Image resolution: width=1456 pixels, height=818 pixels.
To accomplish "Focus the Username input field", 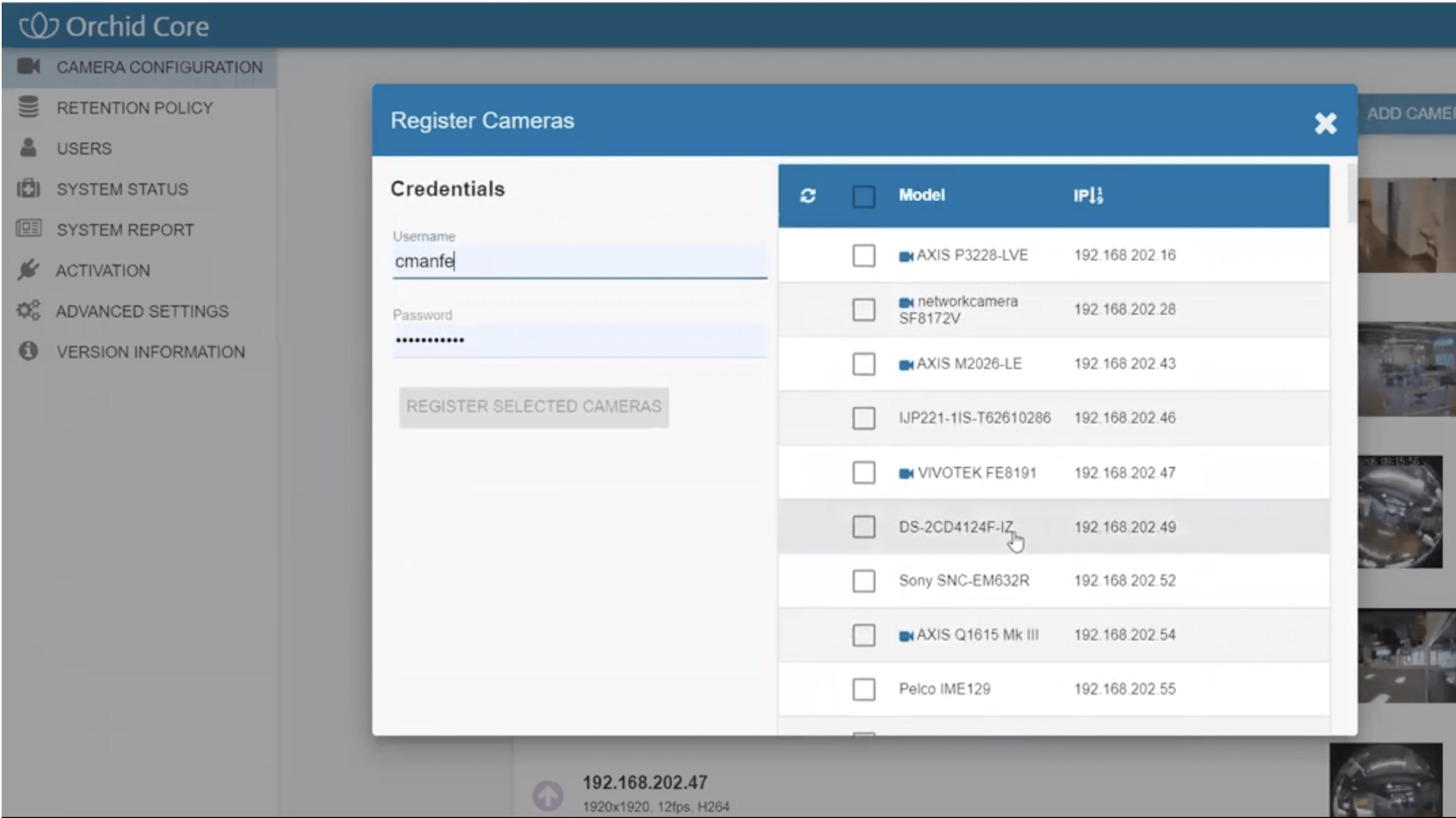I will click(x=579, y=261).
